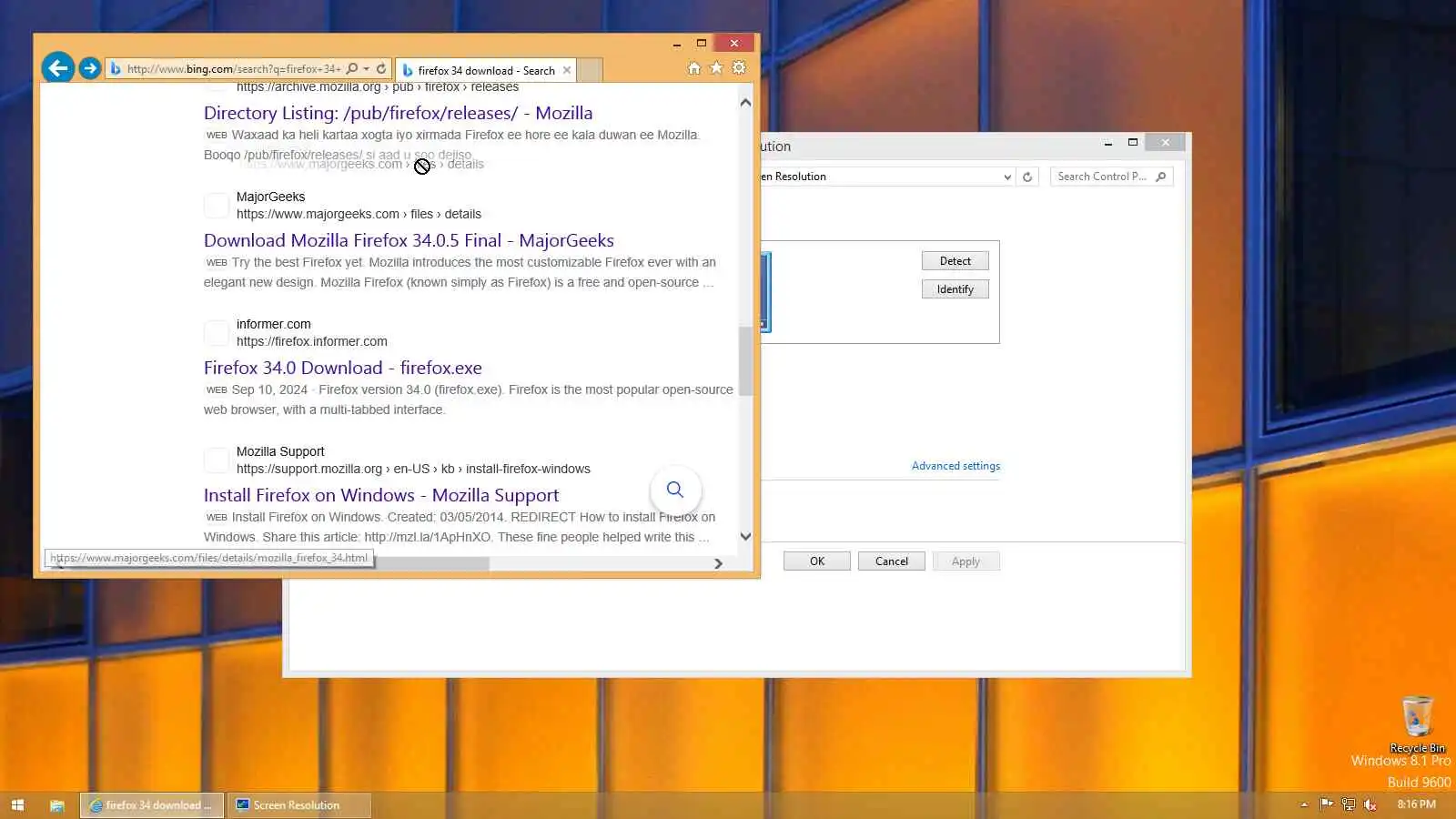This screenshot has height=819, width=1456.
Task: Refresh the Bing search page
Action: click(381, 68)
